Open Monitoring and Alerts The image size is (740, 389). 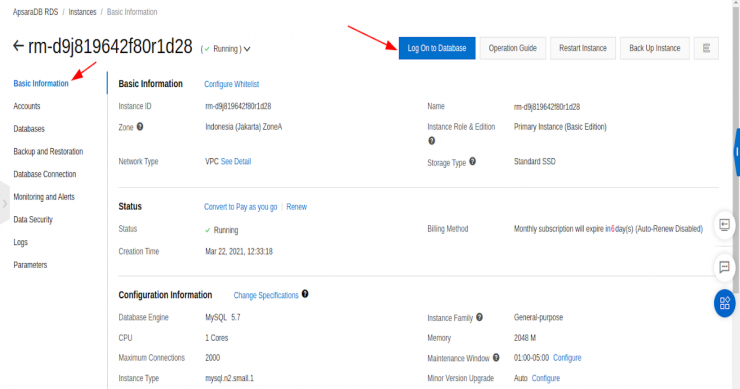(44, 197)
